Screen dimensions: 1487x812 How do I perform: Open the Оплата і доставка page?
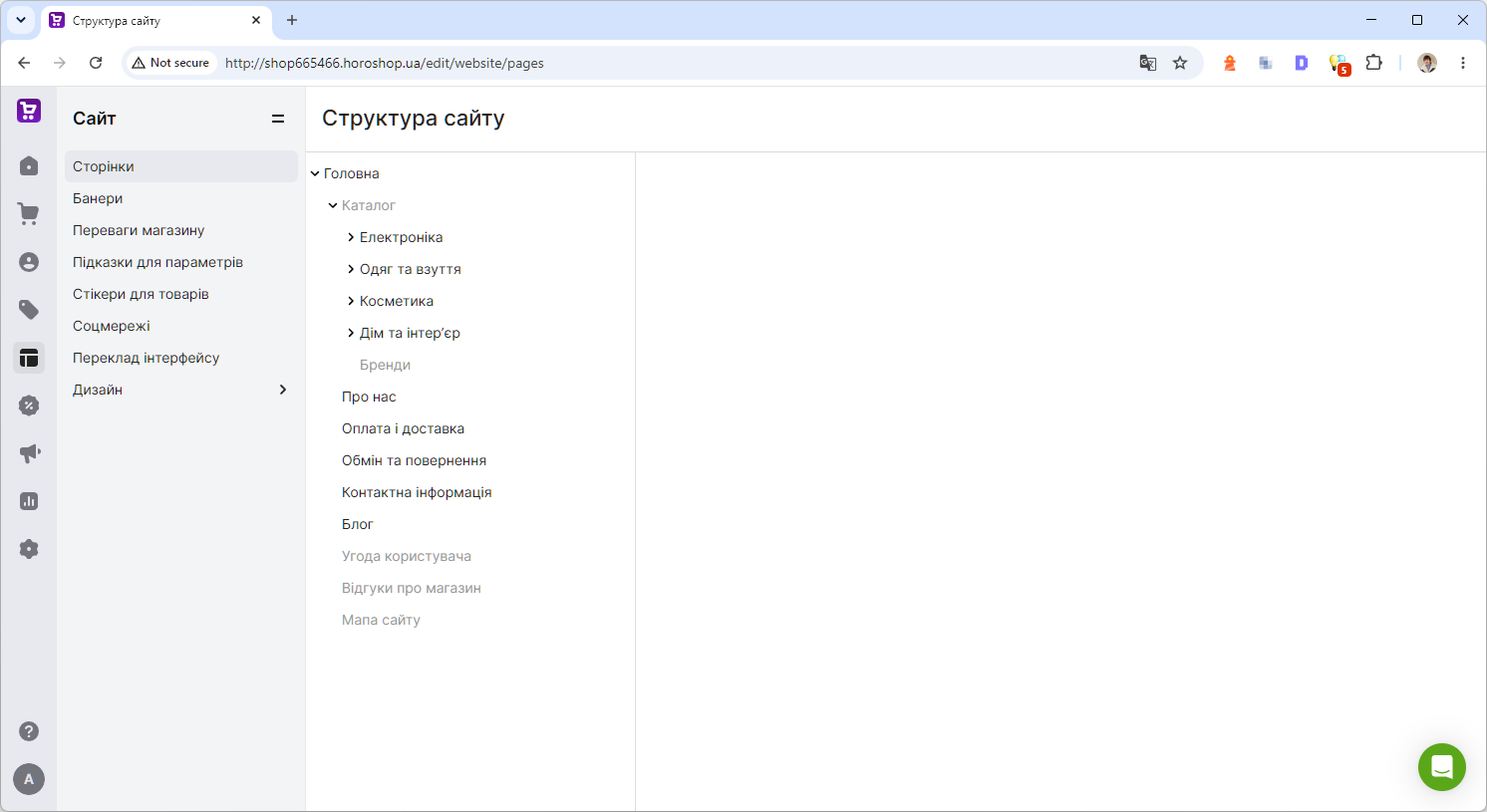point(403,428)
